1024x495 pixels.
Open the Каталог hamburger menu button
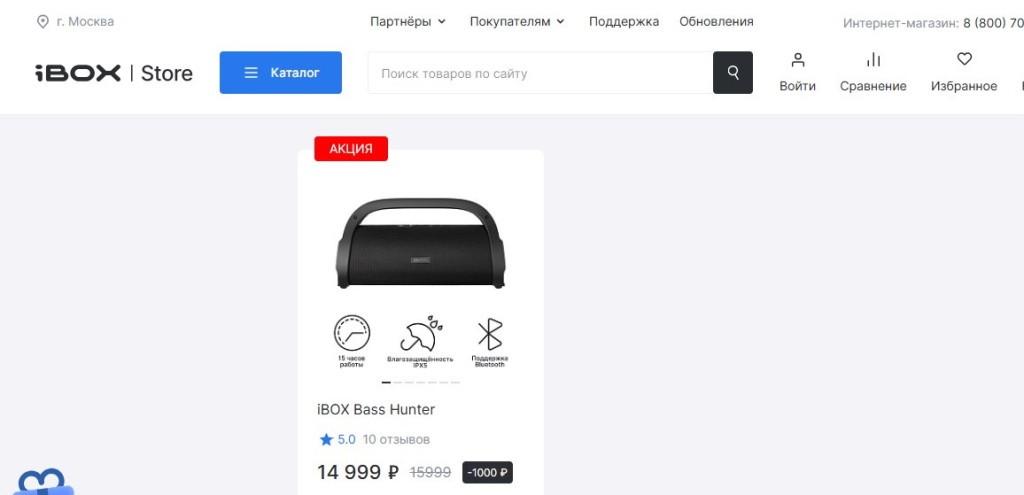coord(281,72)
